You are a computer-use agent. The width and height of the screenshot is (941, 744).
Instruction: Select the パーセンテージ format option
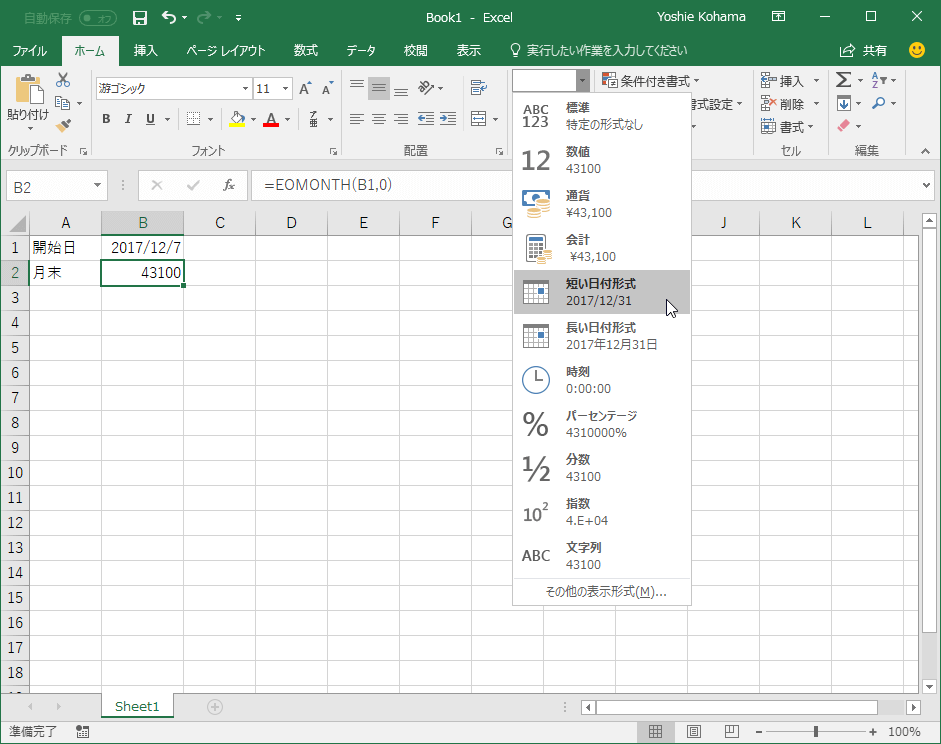tap(602, 424)
